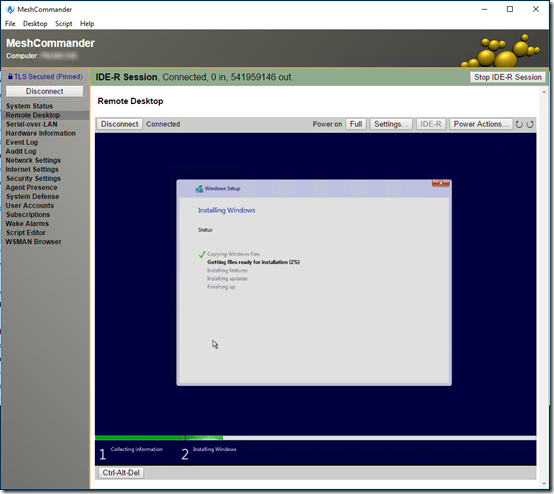Open the Audit Log
The image size is (554, 494).
pyautogui.click(x=21, y=151)
